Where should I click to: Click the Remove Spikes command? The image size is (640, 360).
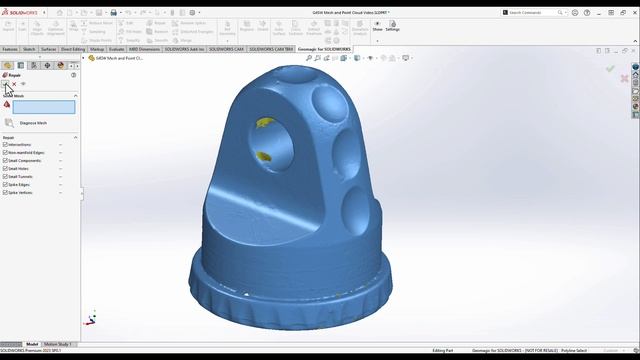click(x=189, y=23)
